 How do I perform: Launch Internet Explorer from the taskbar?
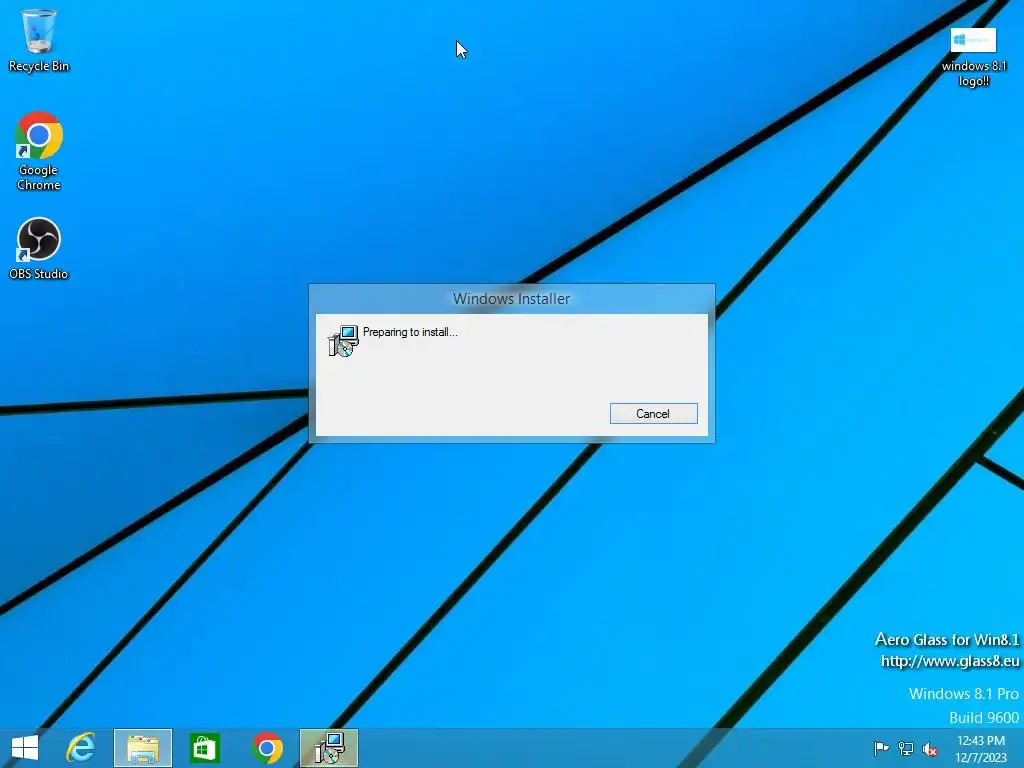[81, 748]
